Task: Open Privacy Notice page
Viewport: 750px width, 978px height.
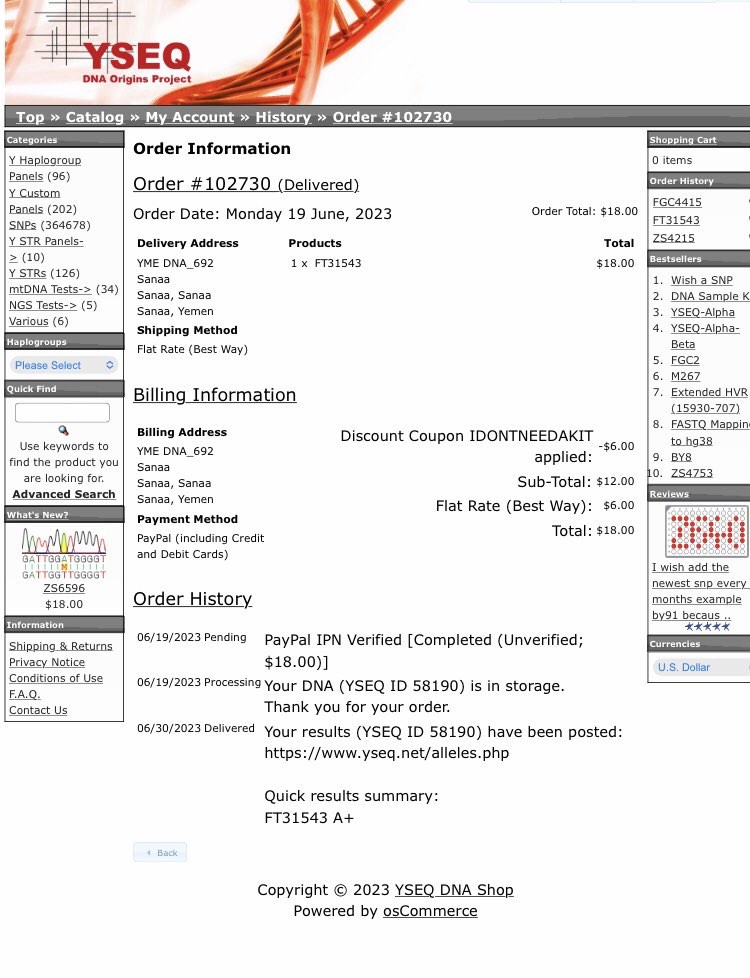Action: click(47, 662)
